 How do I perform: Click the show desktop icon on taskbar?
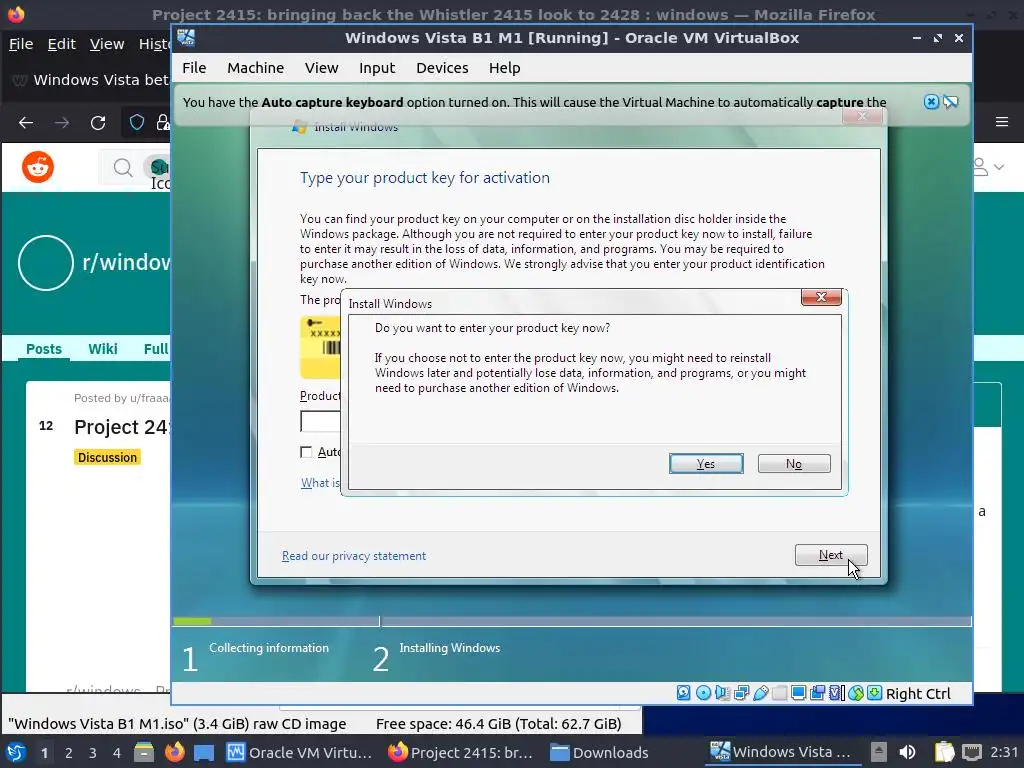click(x=204, y=752)
